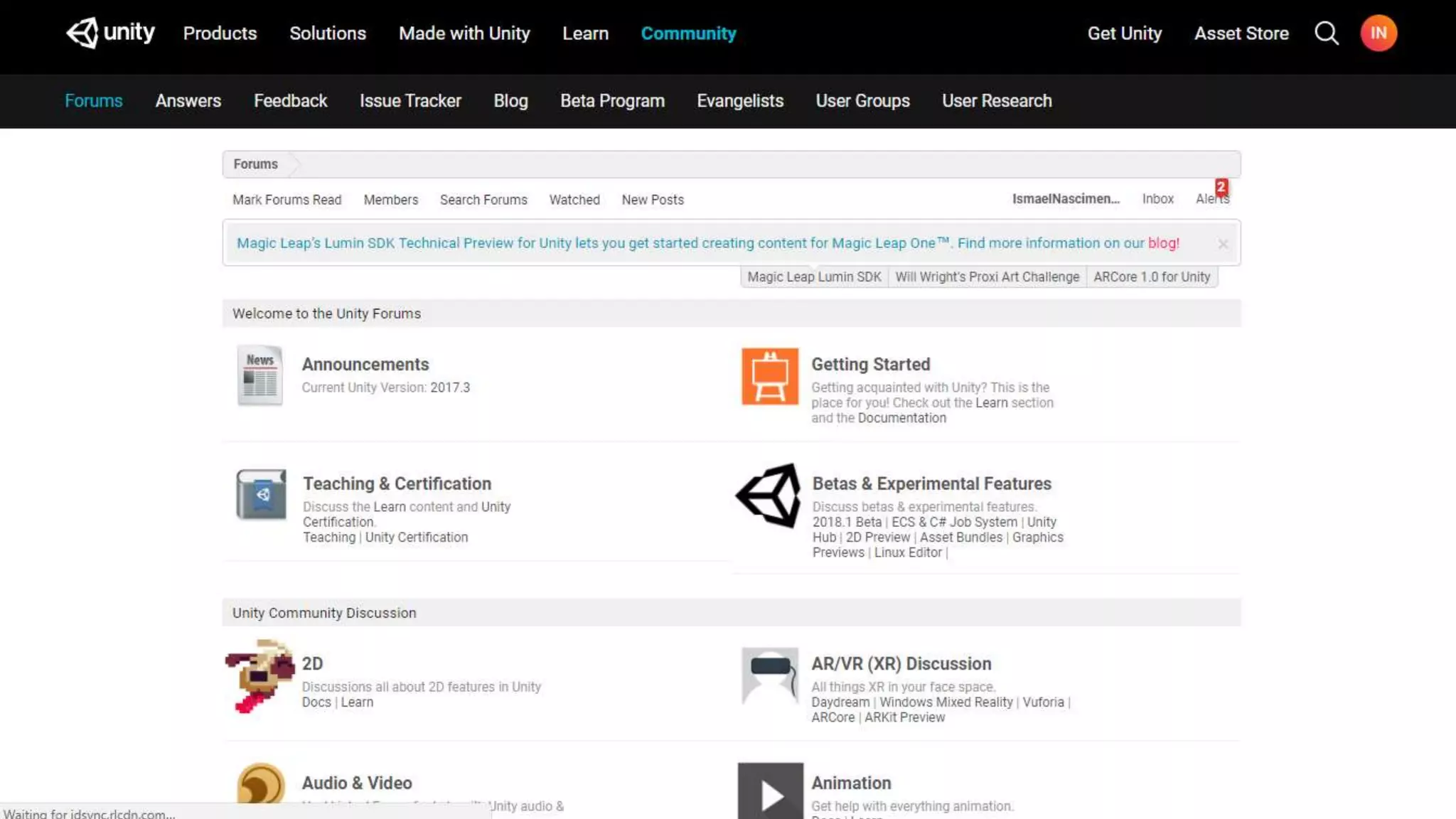Viewport: 1456px width, 819px height.
Task: Click the orange Getting Started easel icon
Action: click(x=770, y=376)
